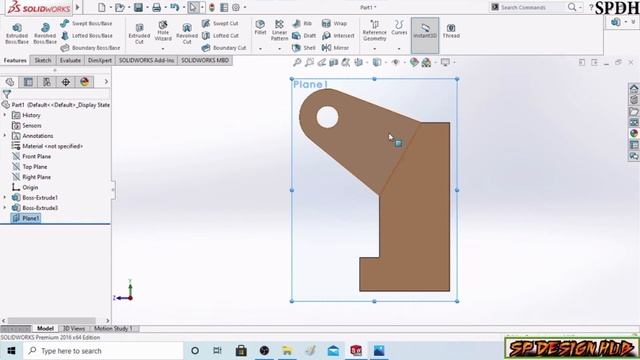Select the Fillet tool

coord(260,28)
